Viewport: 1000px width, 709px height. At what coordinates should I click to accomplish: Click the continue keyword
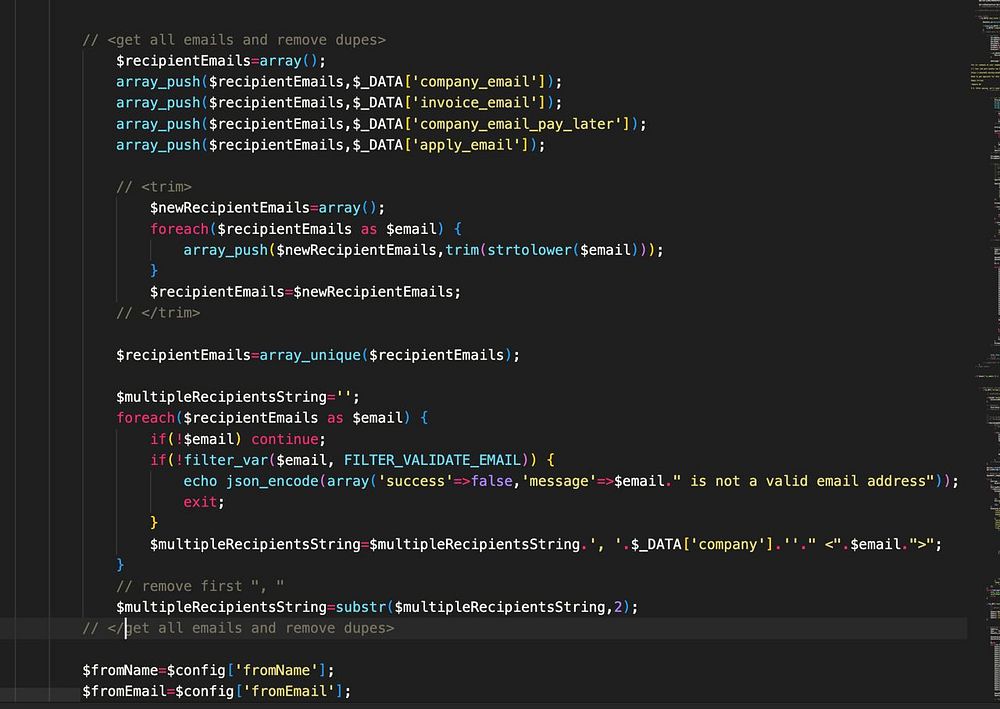(x=284, y=439)
